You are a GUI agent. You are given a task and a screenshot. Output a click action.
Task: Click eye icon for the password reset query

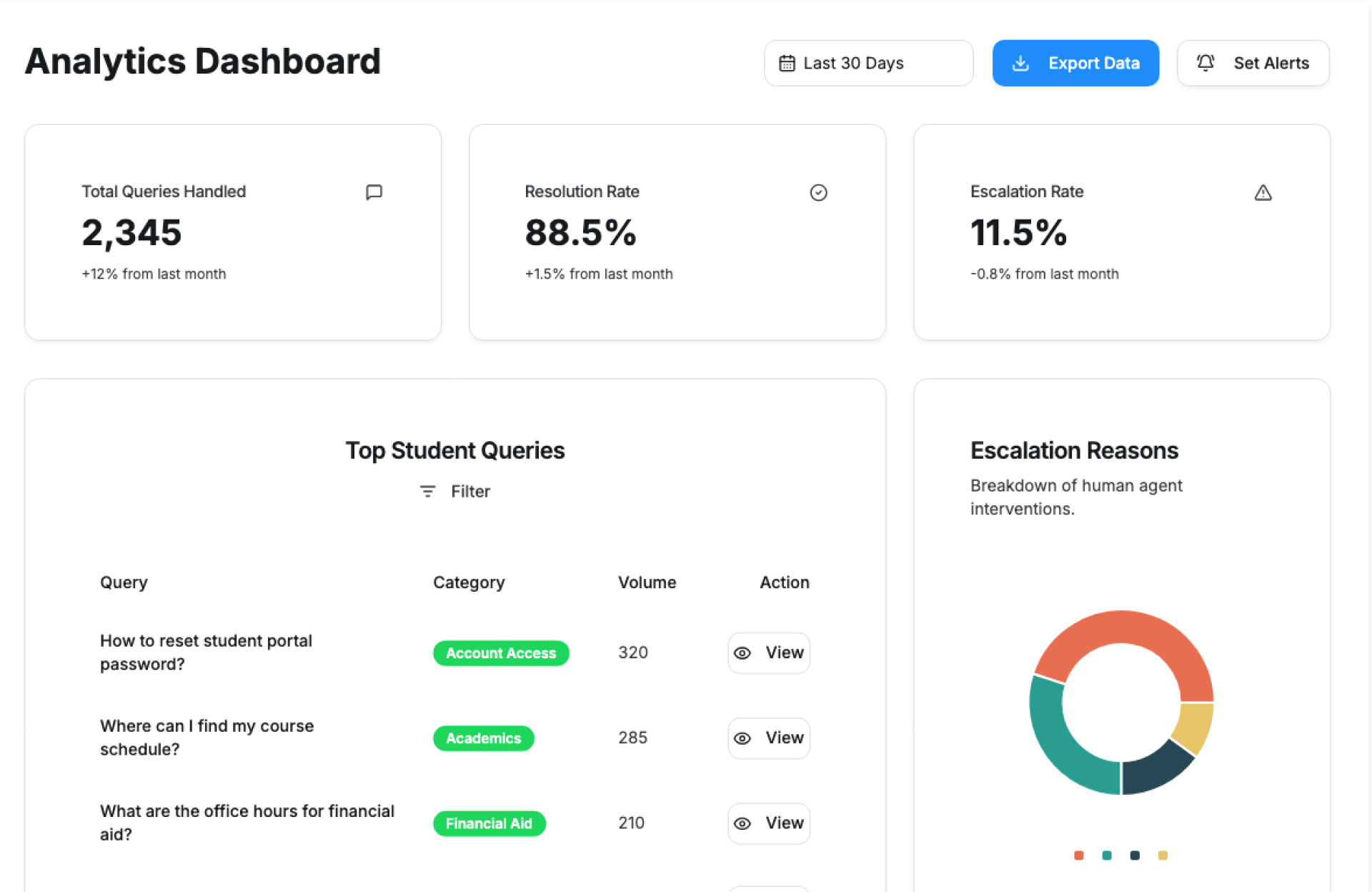pyautogui.click(x=742, y=653)
